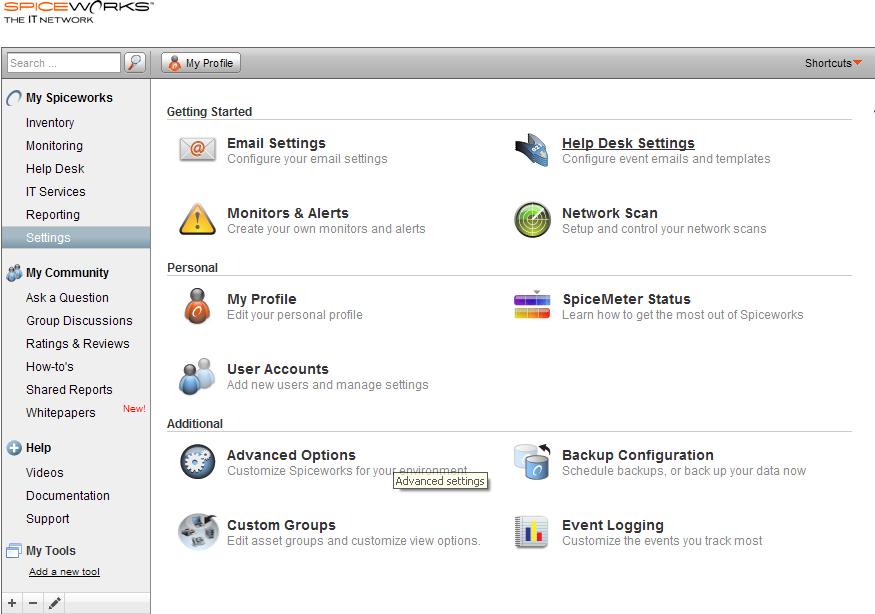The width and height of the screenshot is (875, 614).
Task: Open IT Services in the sidebar
Action: pyautogui.click(x=55, y=191)
